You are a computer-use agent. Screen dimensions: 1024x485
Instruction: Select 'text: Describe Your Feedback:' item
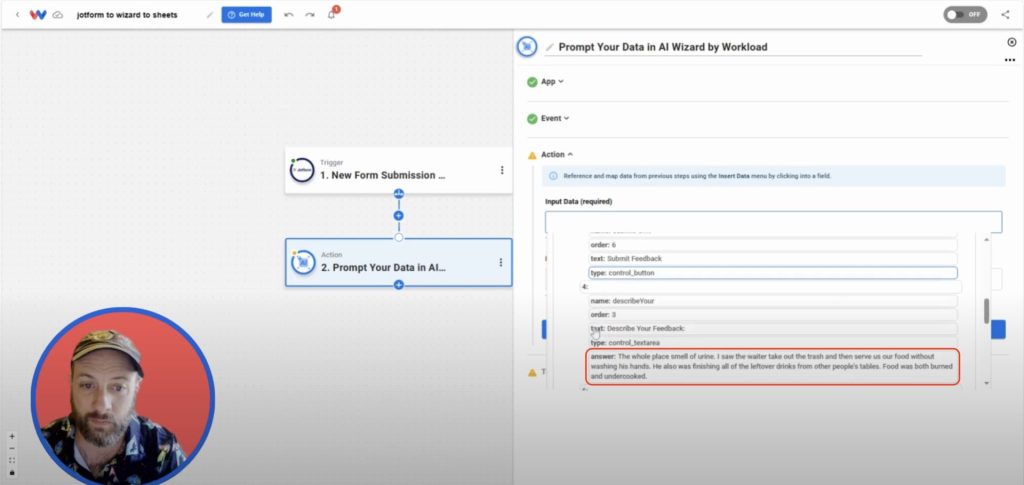coord(773,328)
